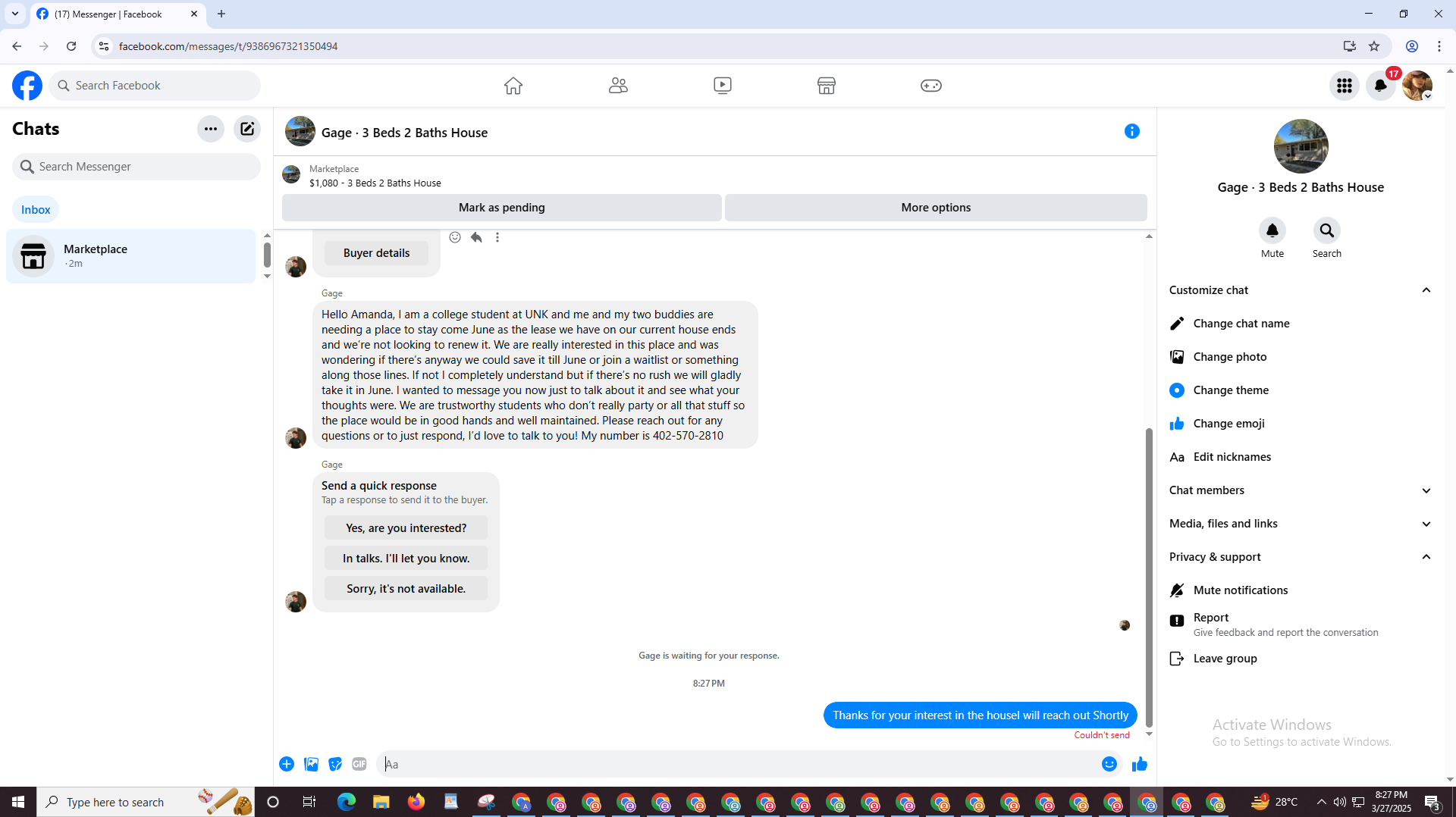React to Buyer details message with emoji
1456x817 pixels.
[455, 237]
